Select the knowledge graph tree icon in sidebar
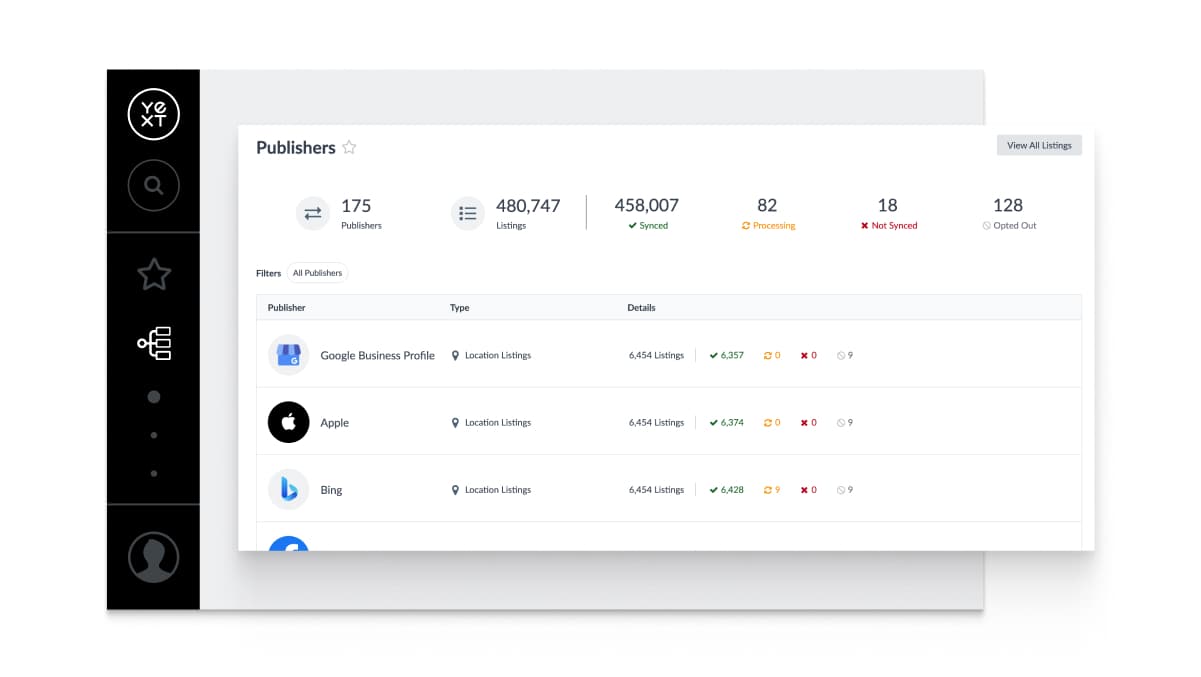Image resolution: width=1201 pixels, height=677 pixels. point(155,343)
